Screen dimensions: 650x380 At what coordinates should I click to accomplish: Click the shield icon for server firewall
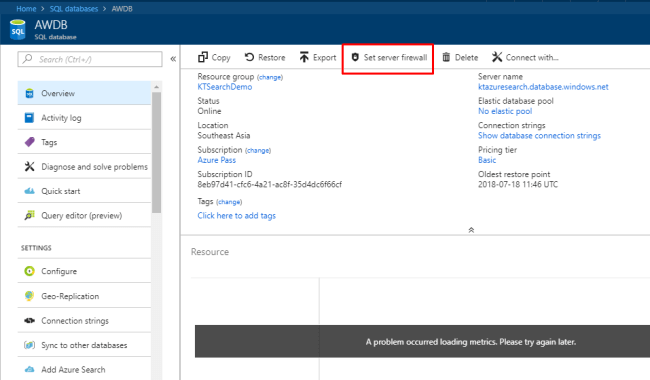tap(355, 57)
